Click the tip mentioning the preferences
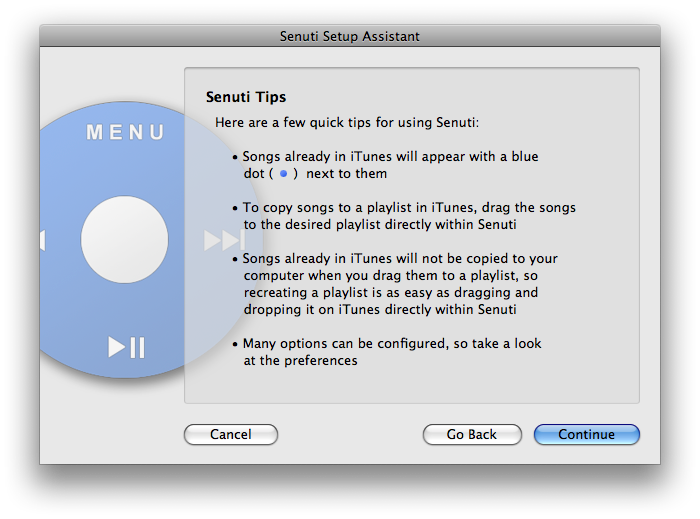This screenshot has width=700, height=519. click(x=392, y=351)
